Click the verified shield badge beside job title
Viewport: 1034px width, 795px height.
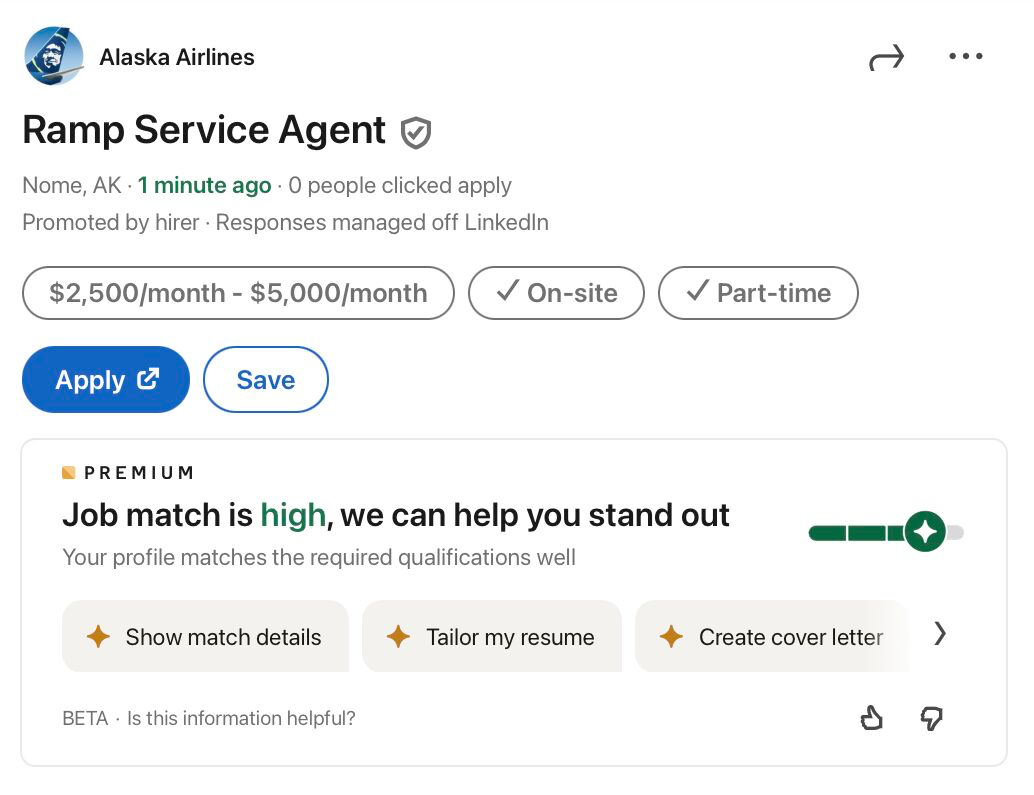[x=416, y=132]
